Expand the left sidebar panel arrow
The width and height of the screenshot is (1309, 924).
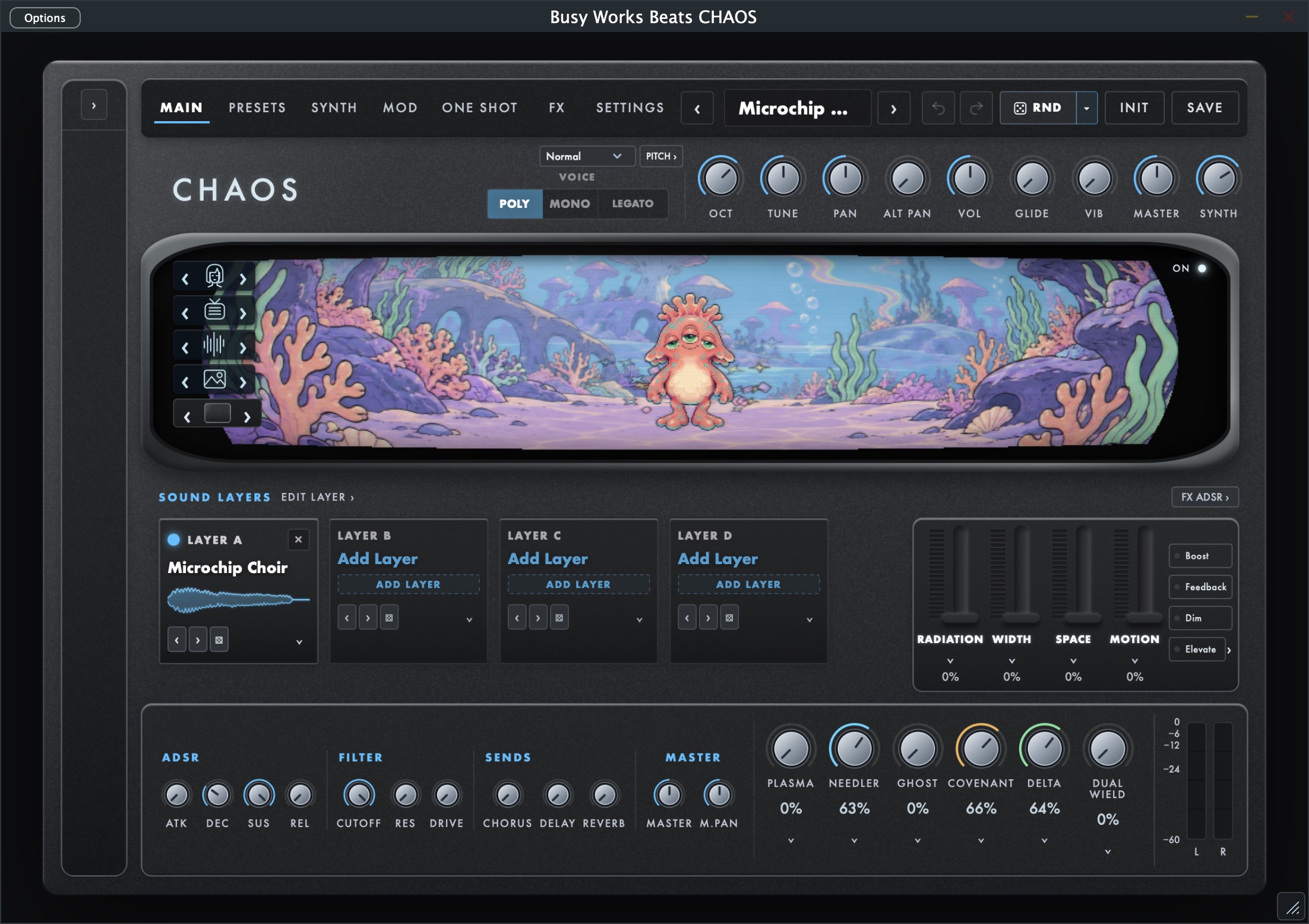(94, 105)
